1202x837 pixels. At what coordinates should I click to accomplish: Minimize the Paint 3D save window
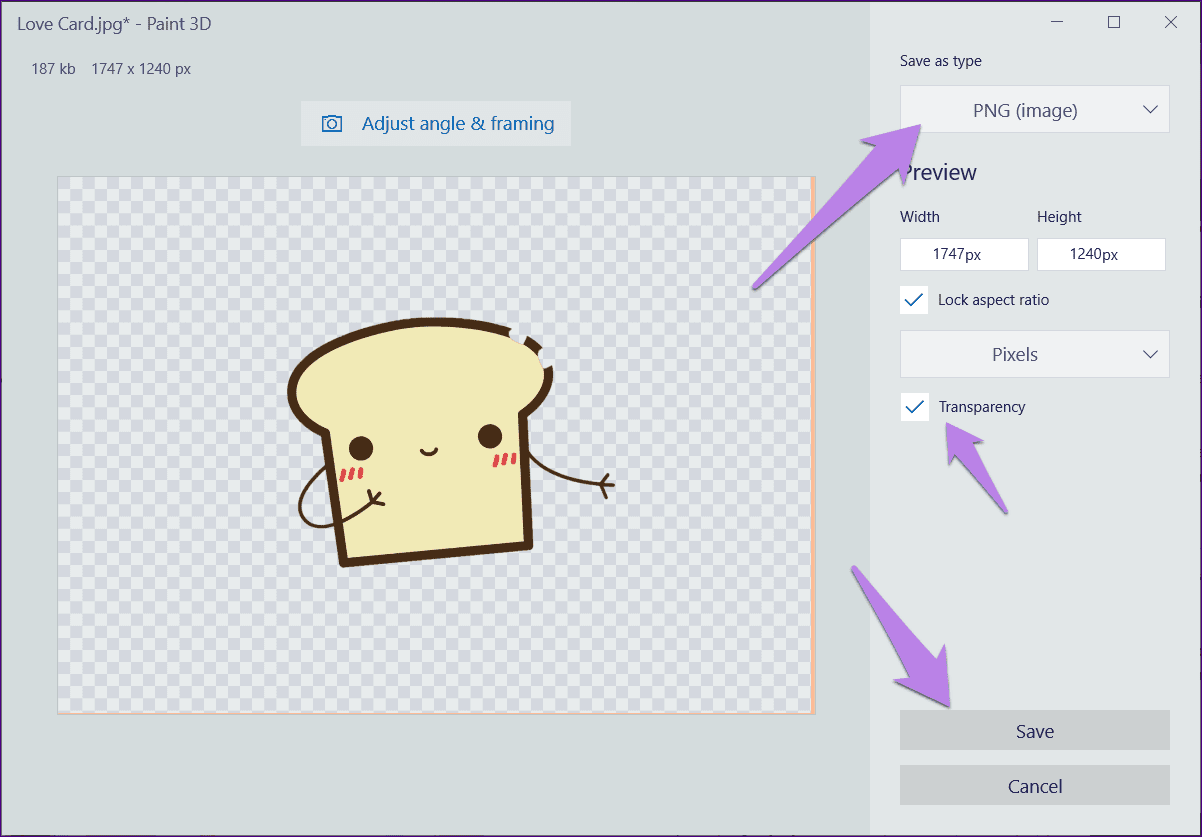click(x=1058, y=22)
